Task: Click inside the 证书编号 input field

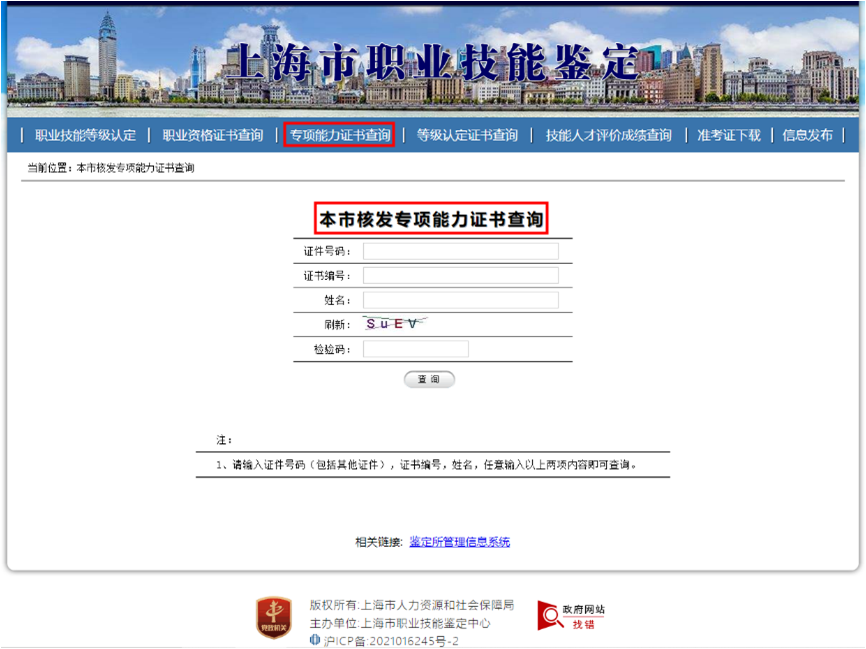Action: 460,275
